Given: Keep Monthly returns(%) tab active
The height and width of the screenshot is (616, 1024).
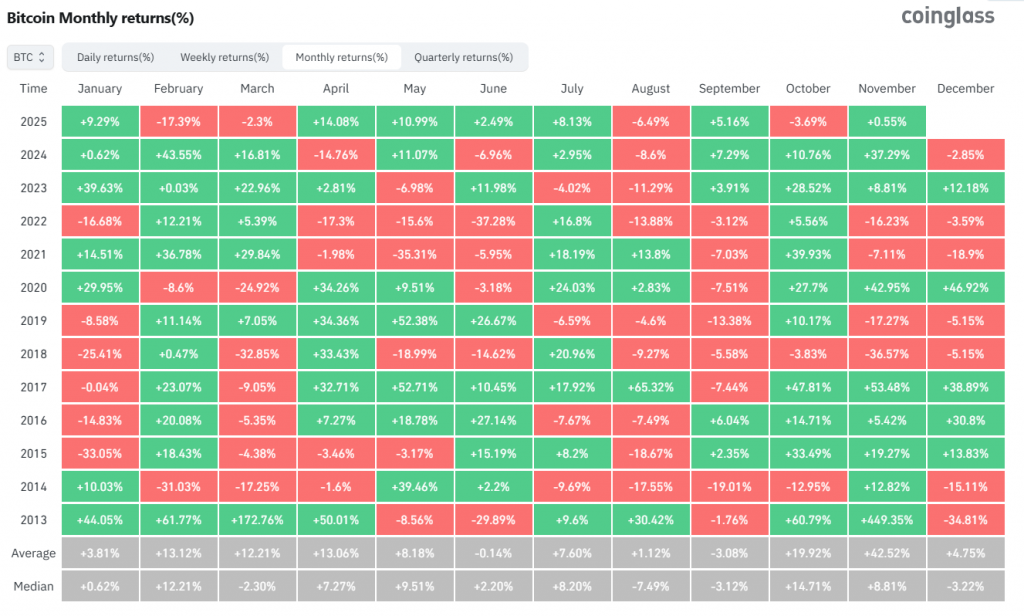Looking at the screenshot, I should pyautogui.click(x=342, y=57).
